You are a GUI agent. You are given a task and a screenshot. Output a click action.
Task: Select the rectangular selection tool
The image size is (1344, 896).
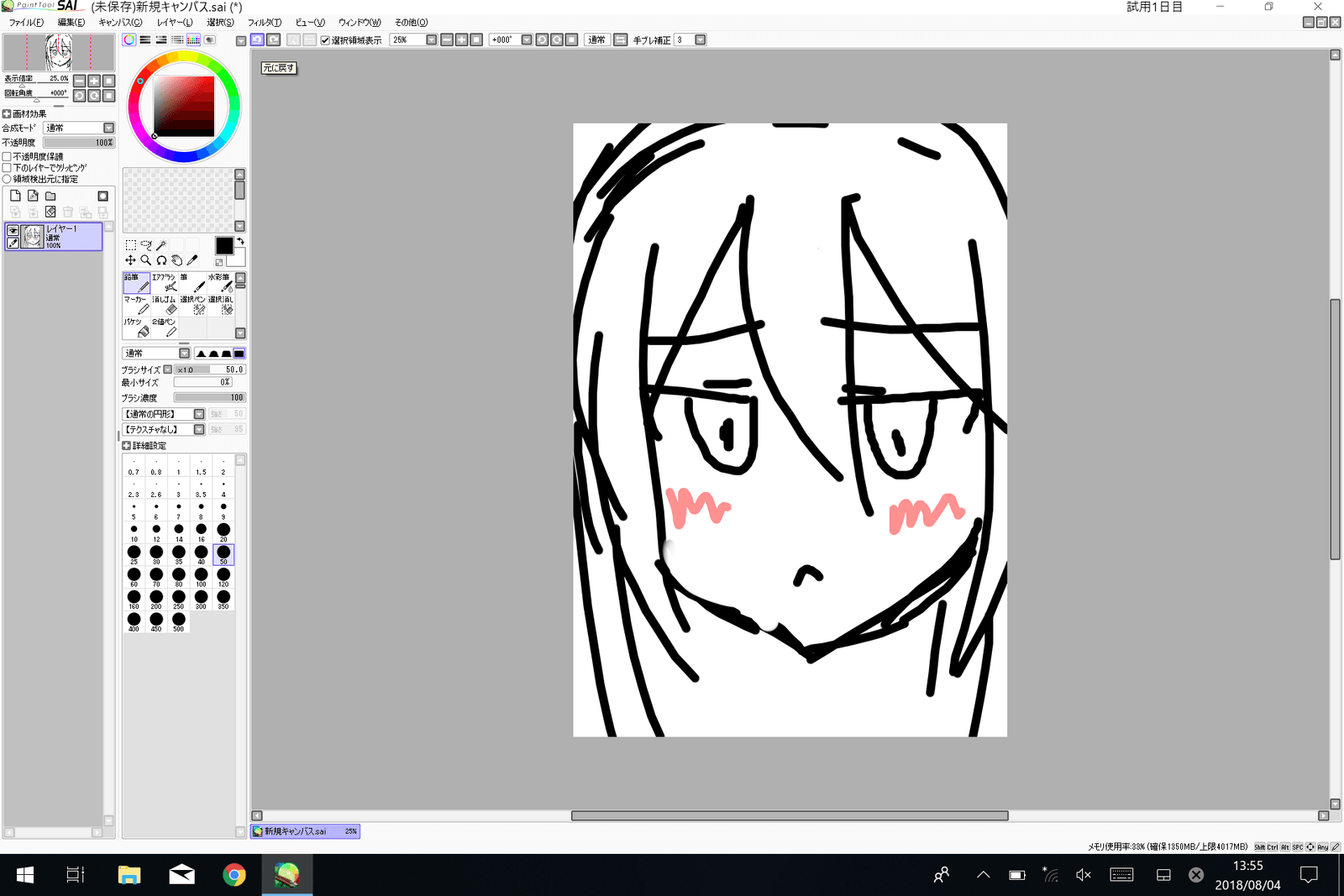130,245
